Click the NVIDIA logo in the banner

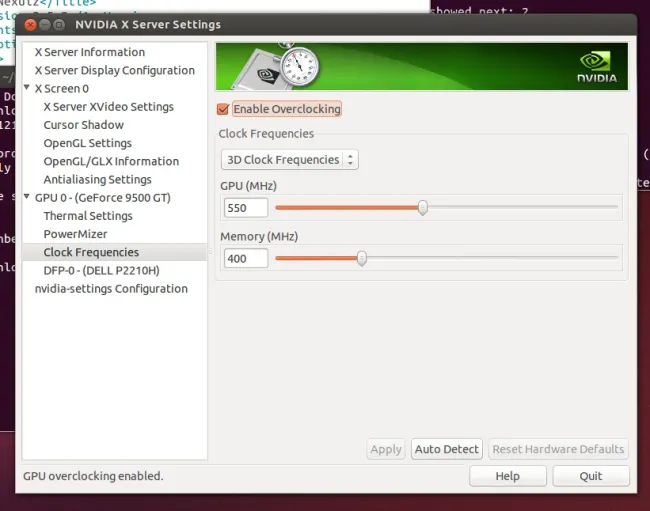pyautogui.click(x=597, y=67)
